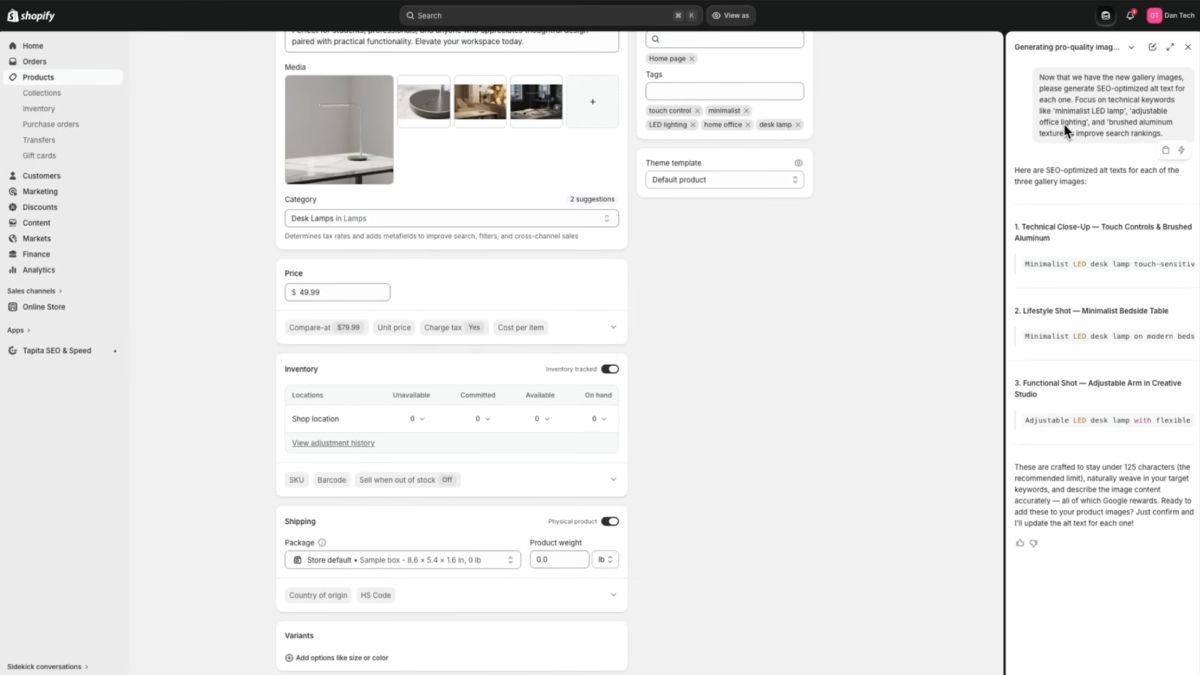This screenshot has width=1200, height=675.
Task: Open the On hand quantity dropdown
Action: coord(598,419)
